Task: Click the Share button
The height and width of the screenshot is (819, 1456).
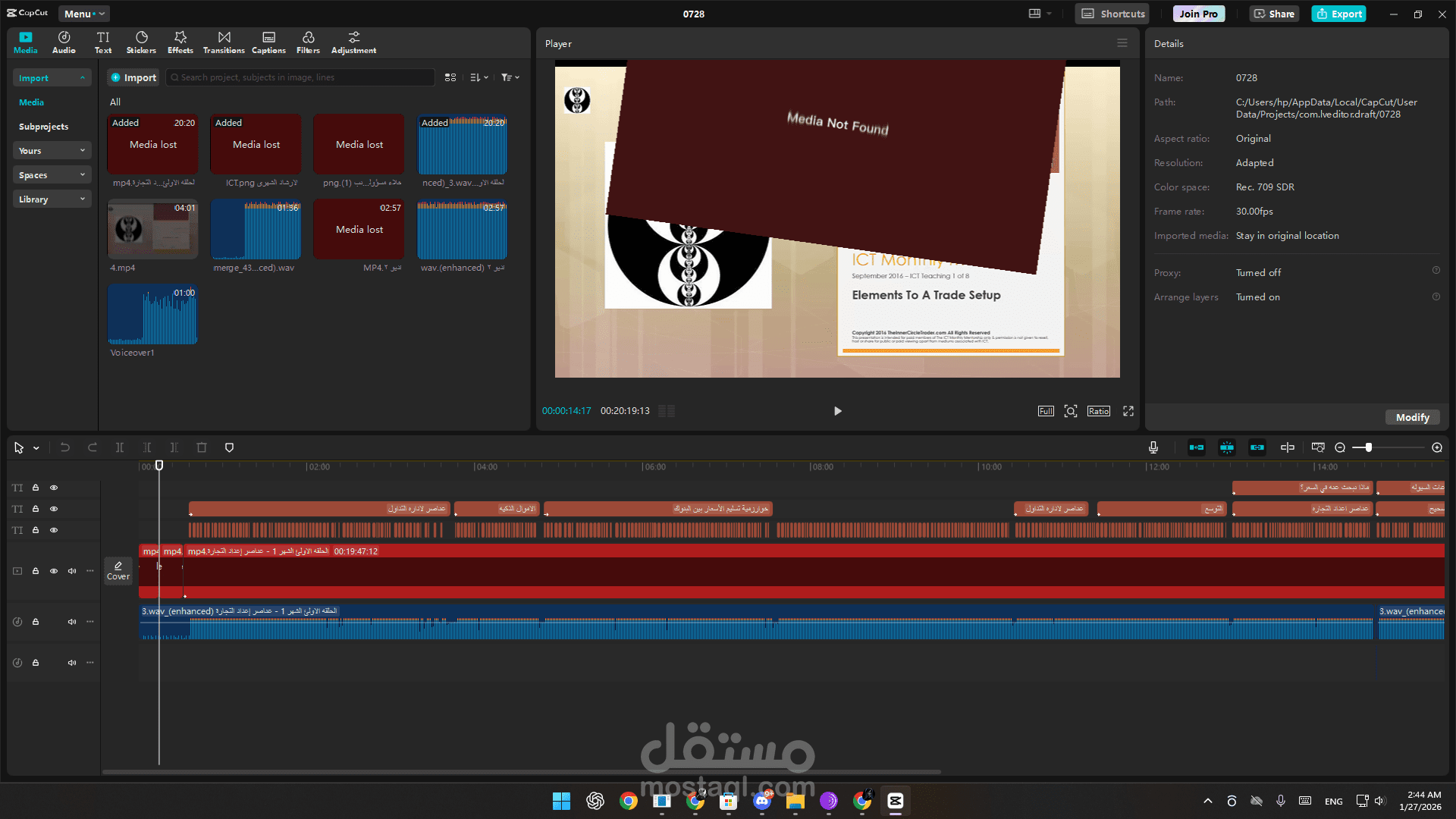Action: click(x=1274, y=14)
